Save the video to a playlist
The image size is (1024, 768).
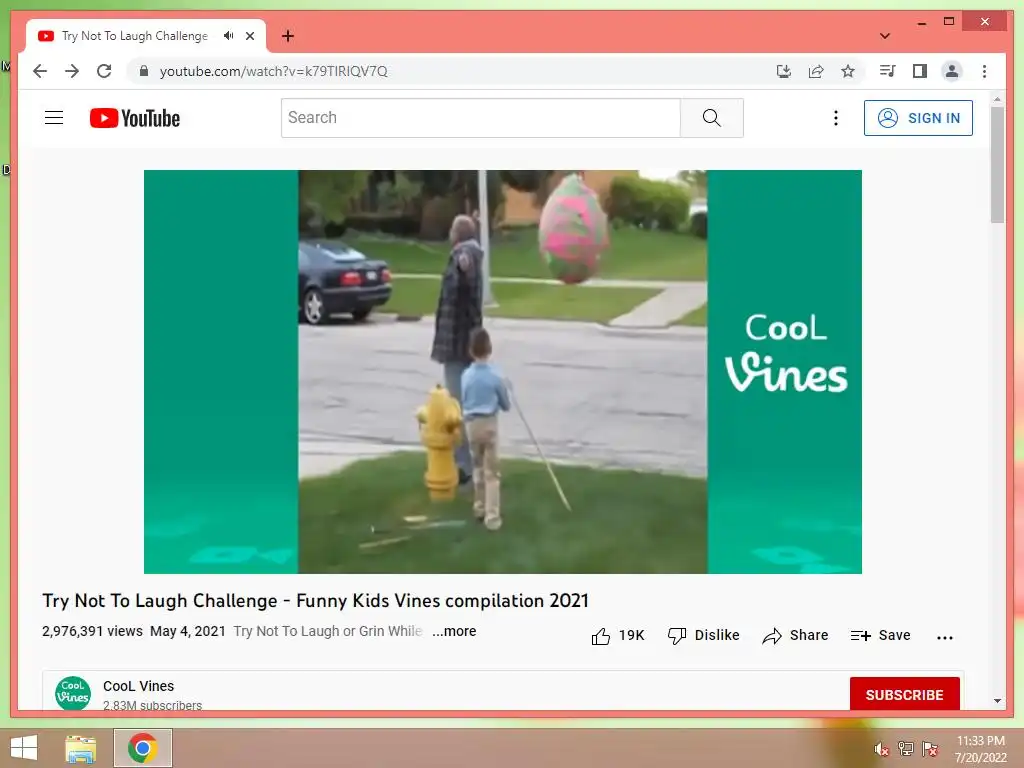point(880,635)
